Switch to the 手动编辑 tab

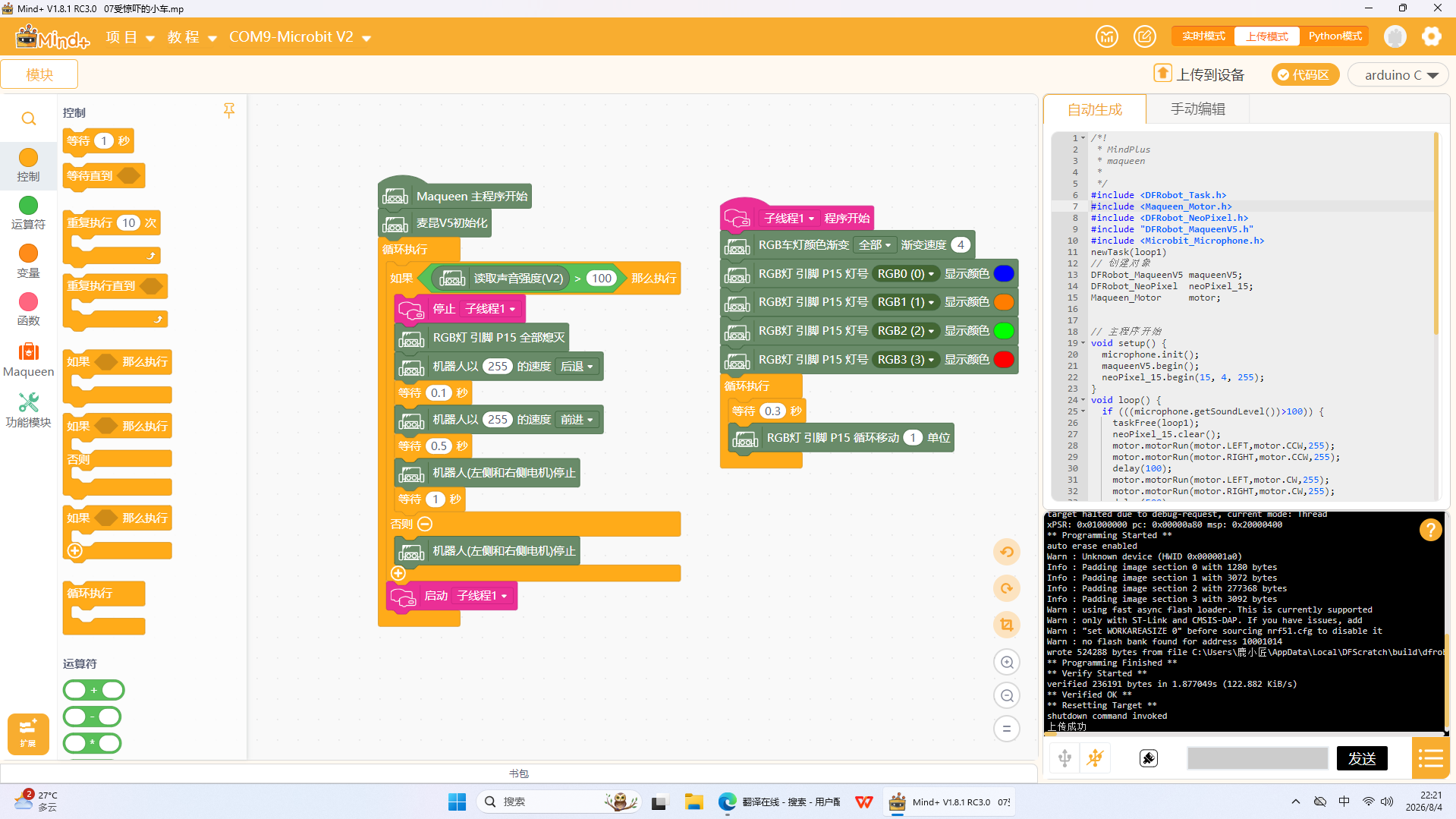point(1197,109)
